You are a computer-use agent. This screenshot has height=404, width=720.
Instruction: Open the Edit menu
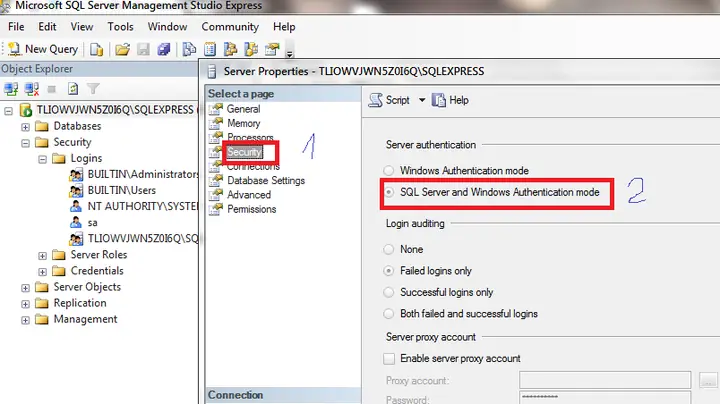tap(47, 27)
